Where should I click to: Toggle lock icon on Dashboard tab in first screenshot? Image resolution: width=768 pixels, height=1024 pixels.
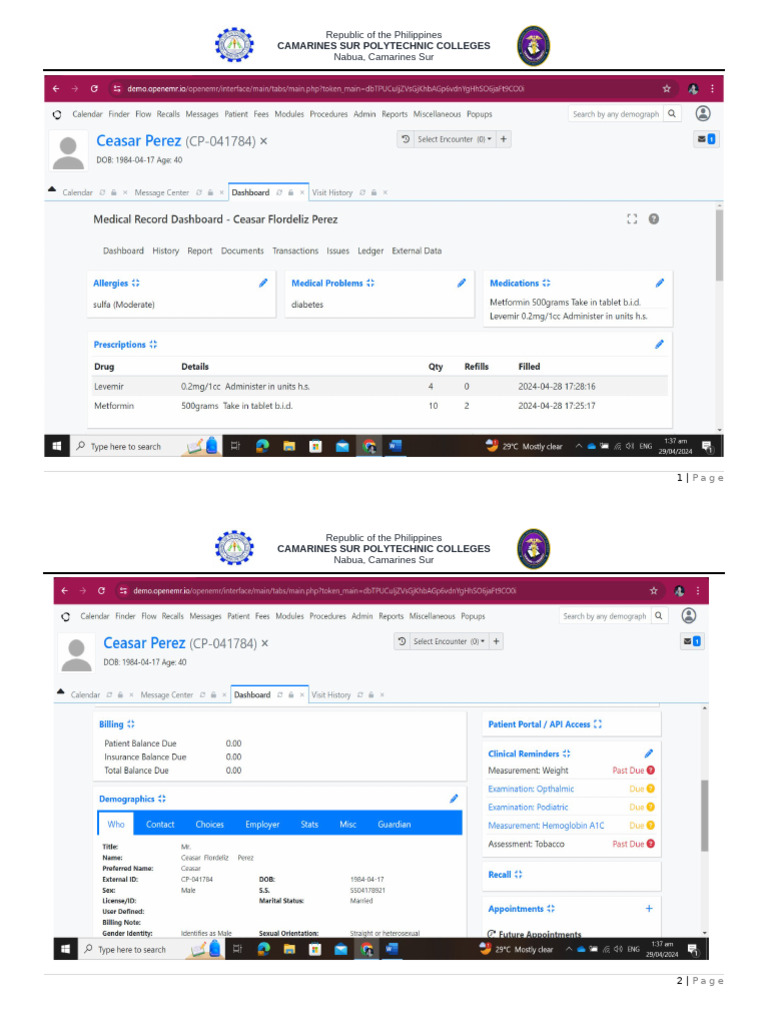[291, 193]
